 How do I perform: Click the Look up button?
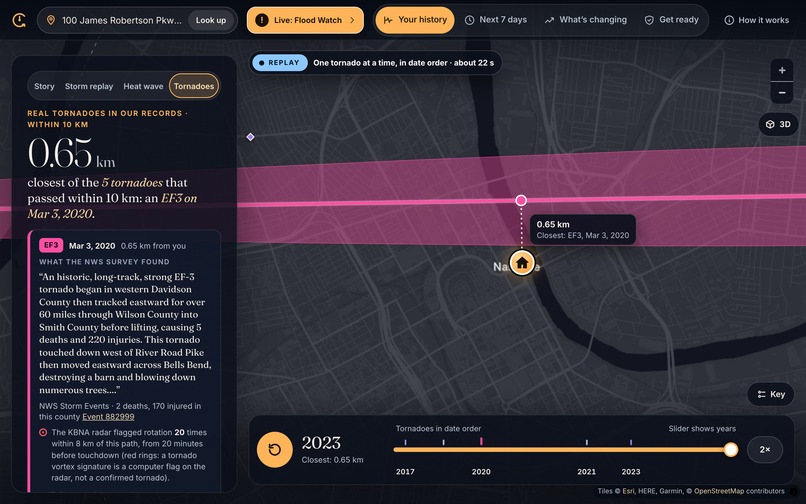[x=211, y=20]
